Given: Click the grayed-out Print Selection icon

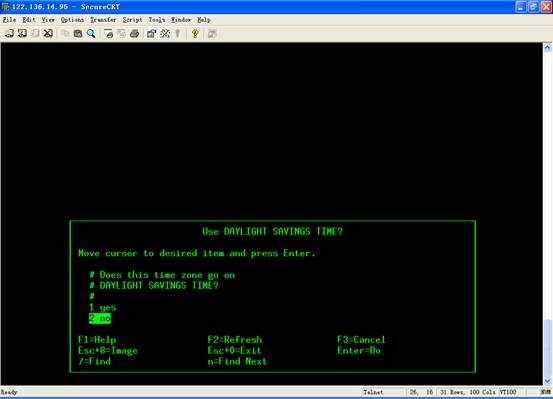Looking at the screenshot, I should tap(121, 34).
